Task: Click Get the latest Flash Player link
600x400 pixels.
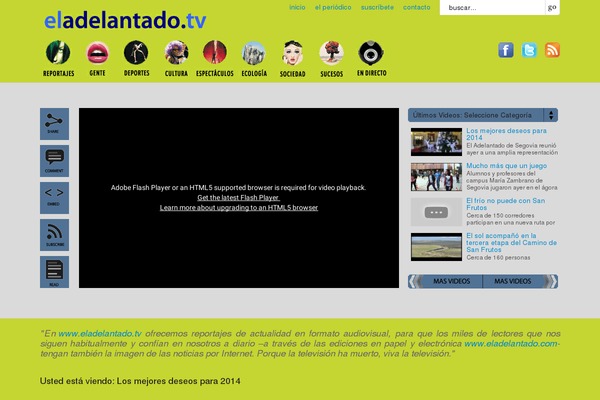Action: tap(238, 198)
